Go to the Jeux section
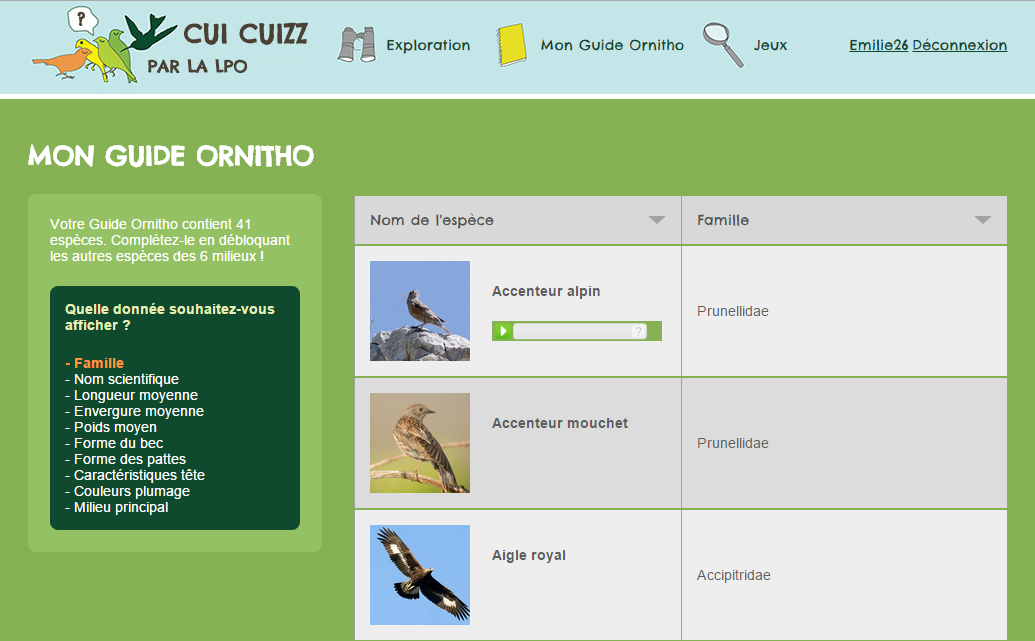This screenshot has width=1035, height=641. tap(770, 45)
